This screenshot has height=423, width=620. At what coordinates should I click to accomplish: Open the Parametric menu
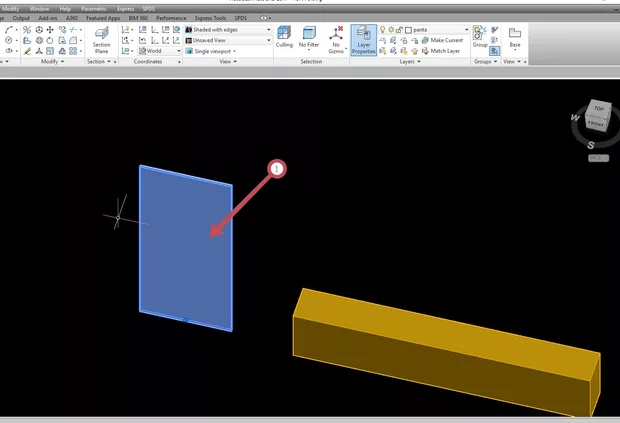point(93,8)
